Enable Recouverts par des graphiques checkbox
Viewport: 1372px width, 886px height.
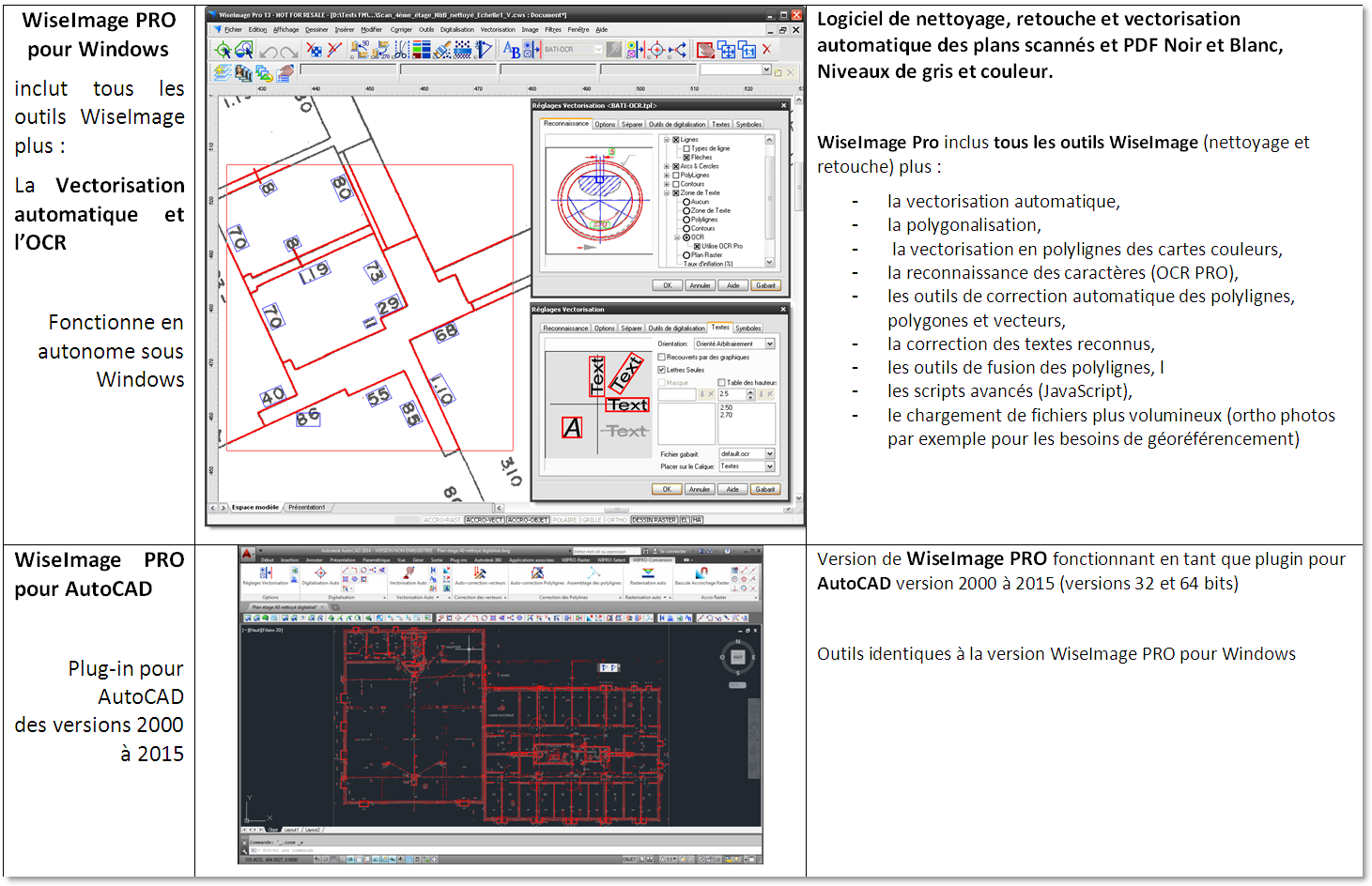tap(661, 357)
